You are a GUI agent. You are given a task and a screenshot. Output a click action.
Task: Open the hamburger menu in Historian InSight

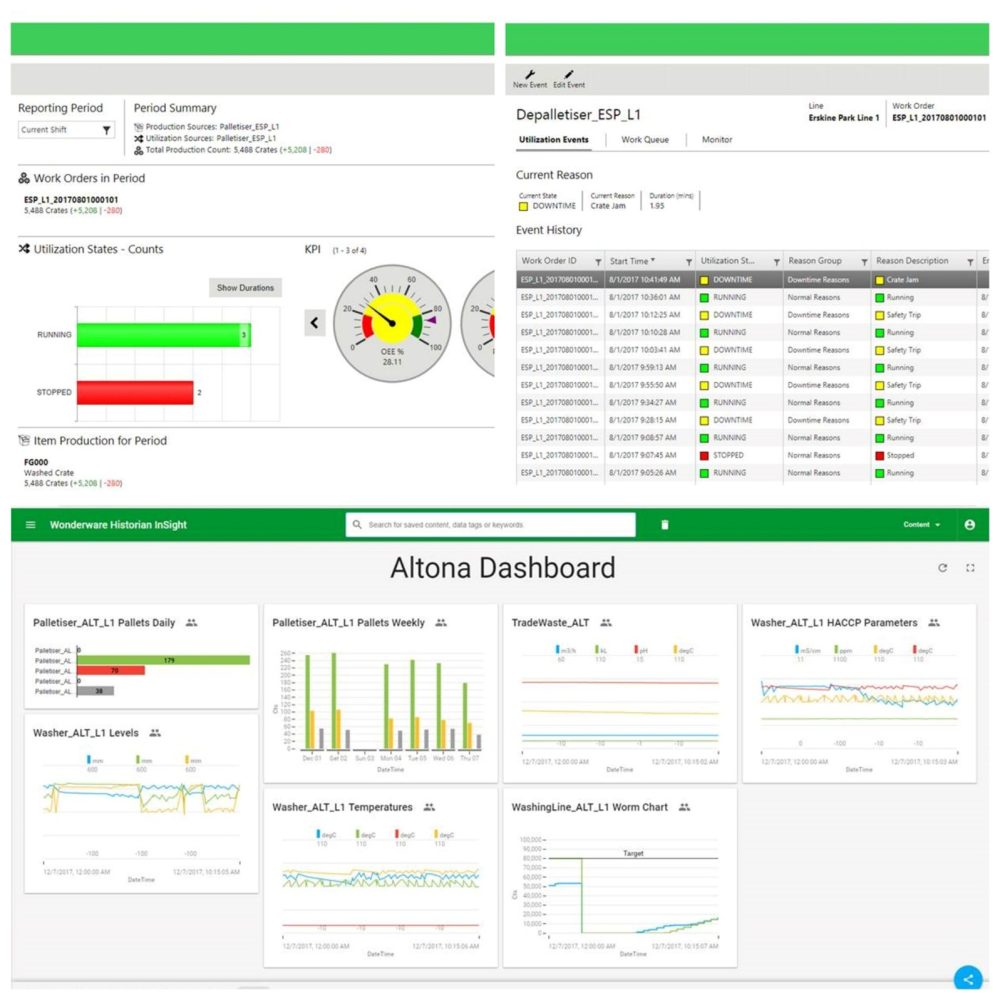point(30,525)
